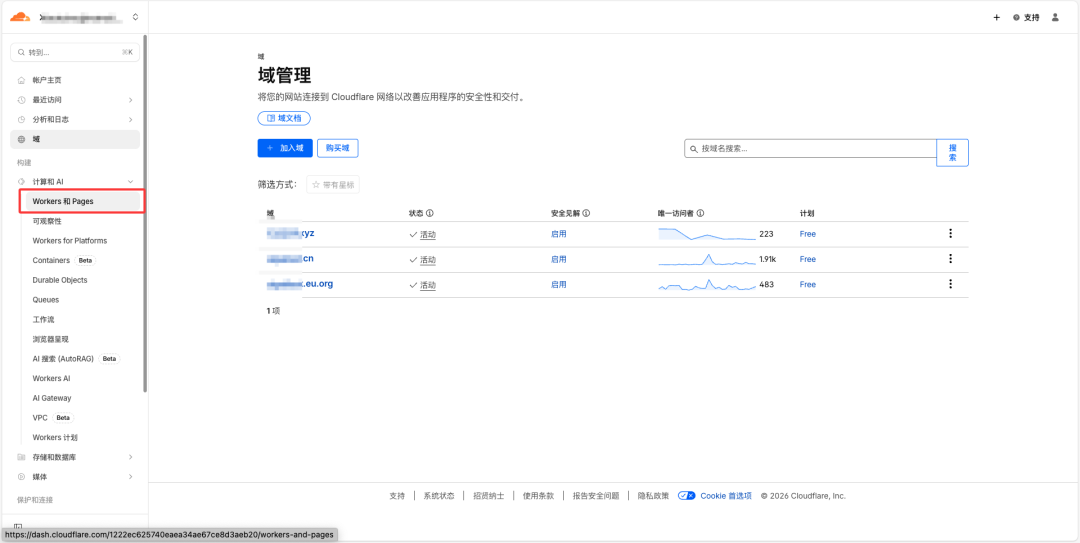Click the 购买域 button
Screen dimensions: 1080x543
[x=338, y=147]
